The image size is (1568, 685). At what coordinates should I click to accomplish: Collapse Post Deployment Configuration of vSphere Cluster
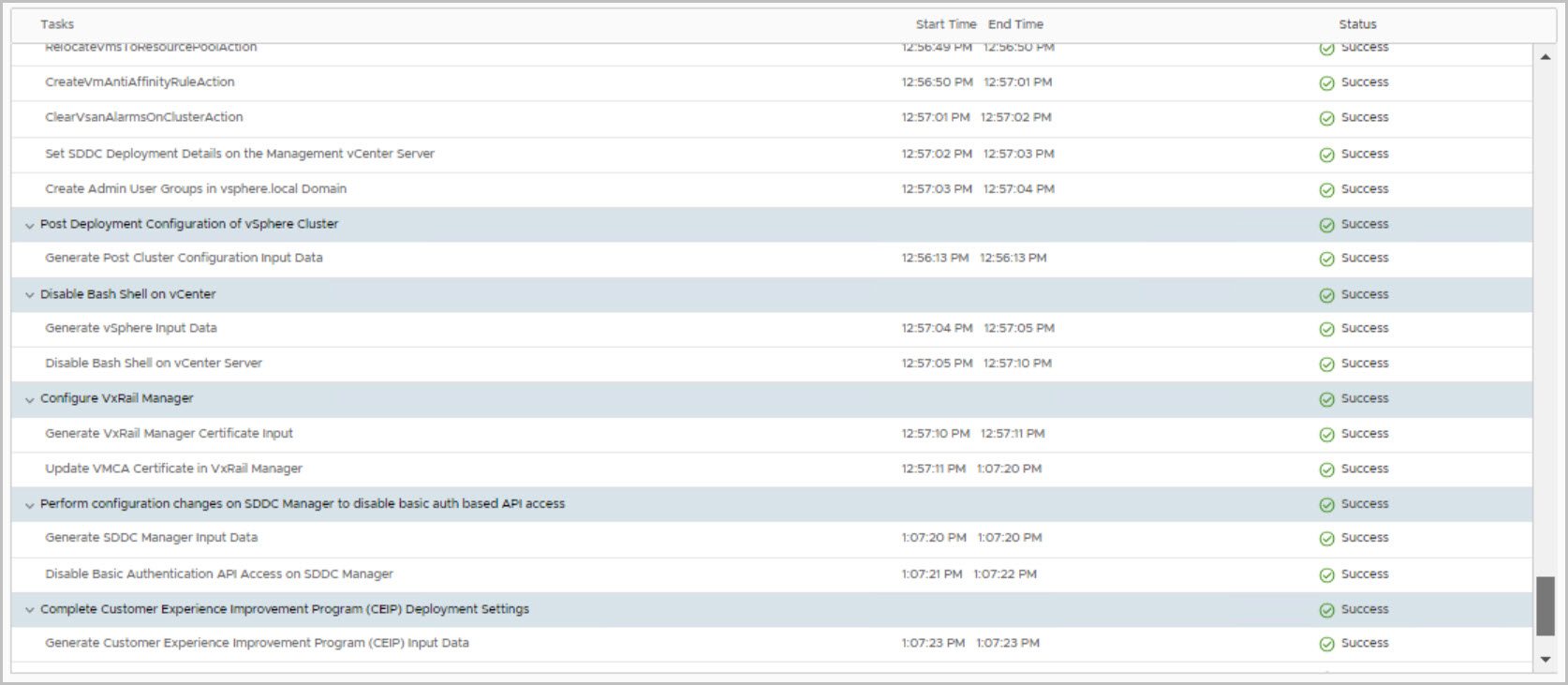29,226
